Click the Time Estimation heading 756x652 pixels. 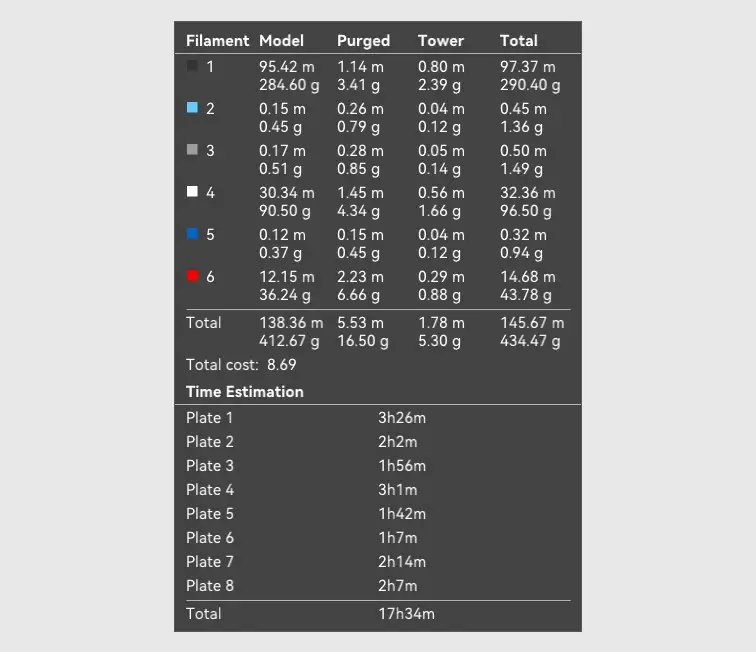pos(244,392)
